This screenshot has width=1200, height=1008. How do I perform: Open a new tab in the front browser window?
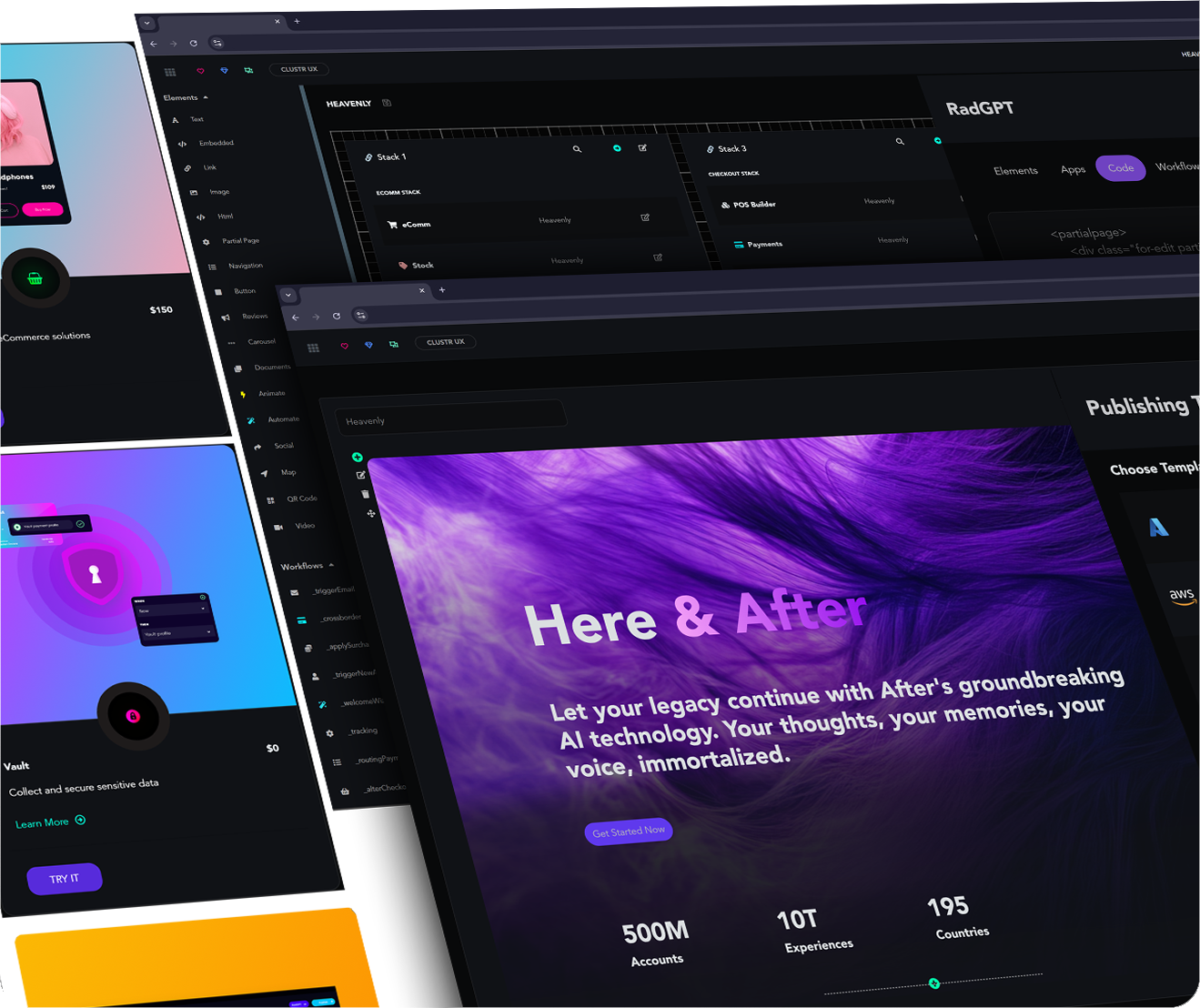pos(442,290)
